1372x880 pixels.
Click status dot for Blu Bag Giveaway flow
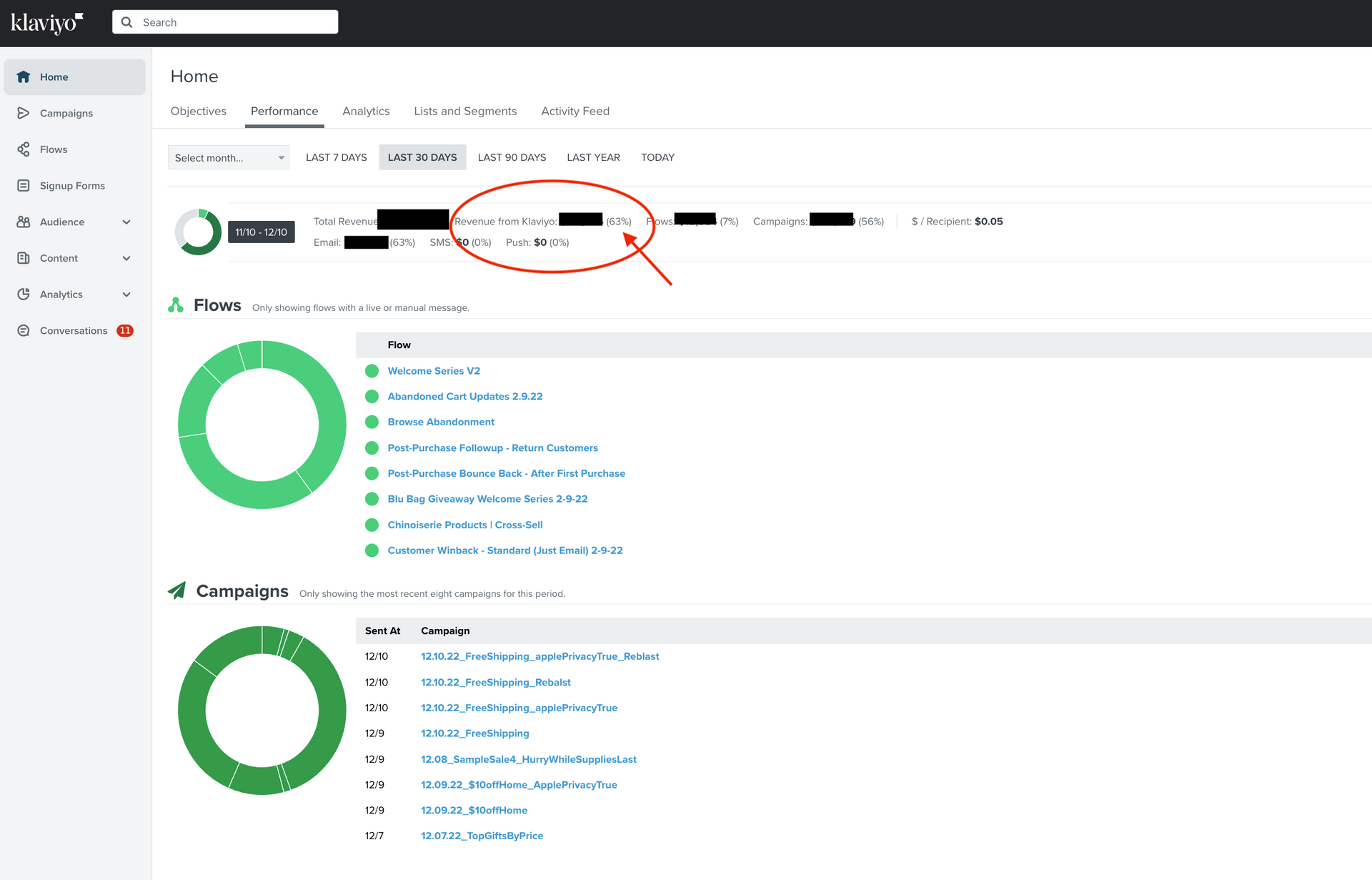coord(372,499)
